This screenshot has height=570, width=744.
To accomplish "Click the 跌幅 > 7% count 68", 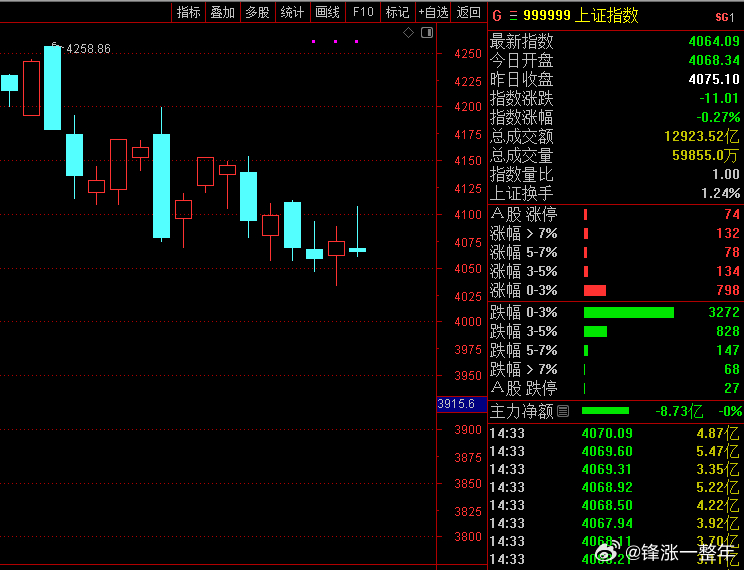I will pos(732,369).
